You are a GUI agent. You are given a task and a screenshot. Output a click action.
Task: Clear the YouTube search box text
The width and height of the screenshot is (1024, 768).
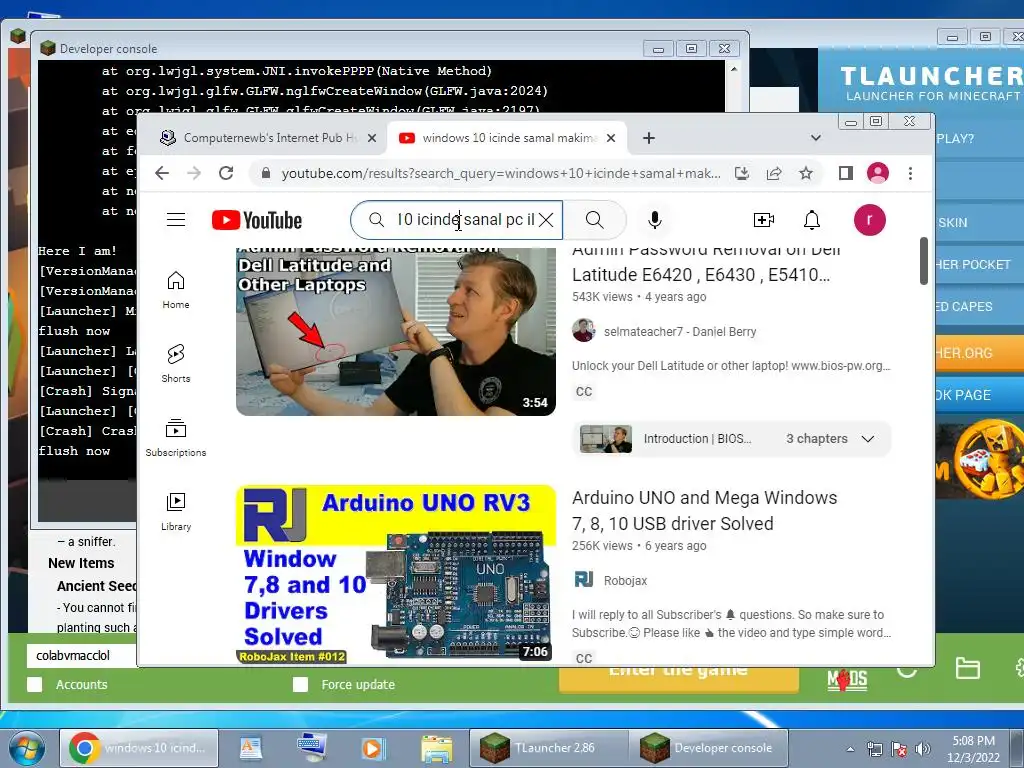click(546, 220)
